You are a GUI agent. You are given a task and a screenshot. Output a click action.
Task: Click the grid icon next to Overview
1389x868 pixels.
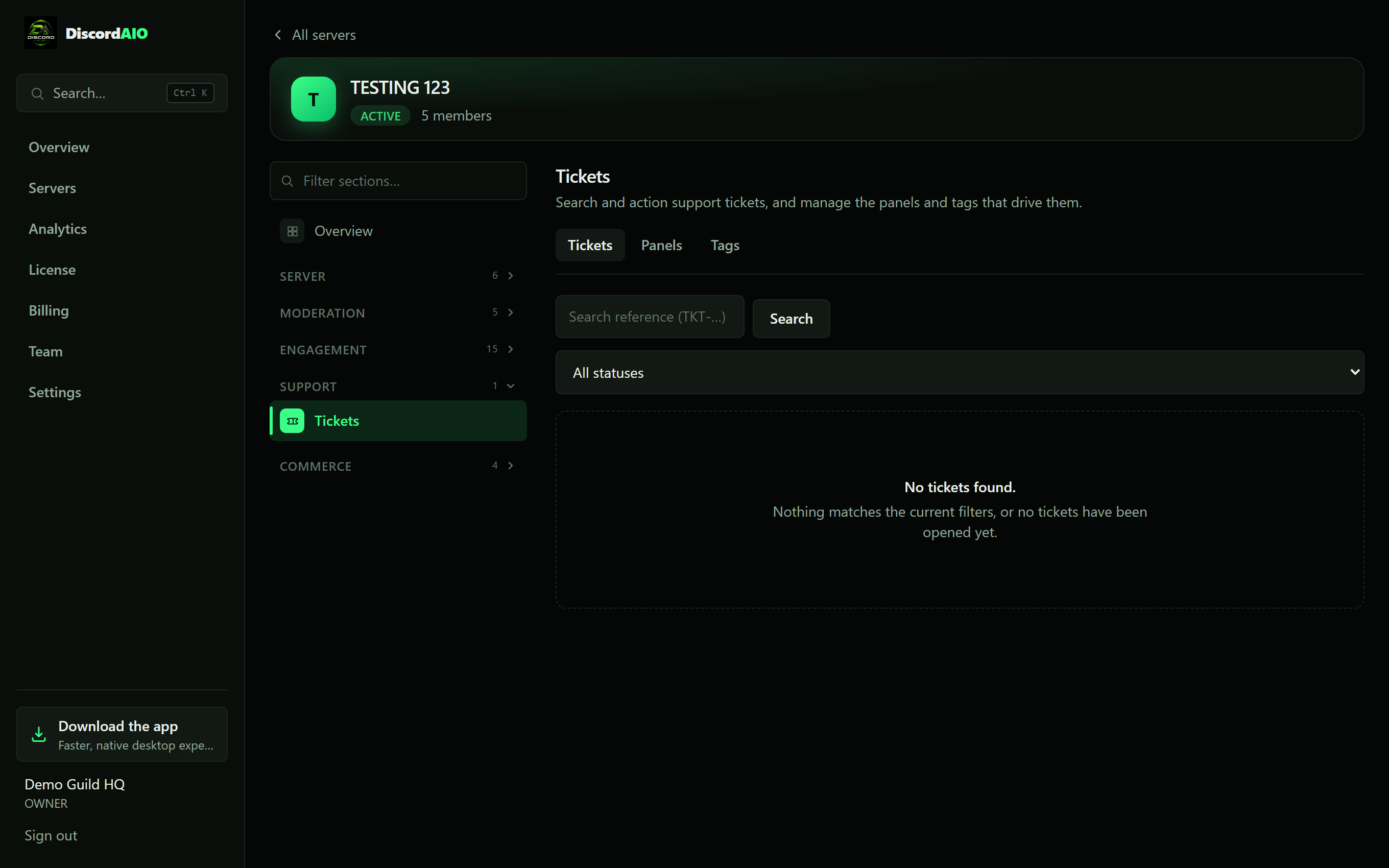pyautogui.click(x=292, y=231)
